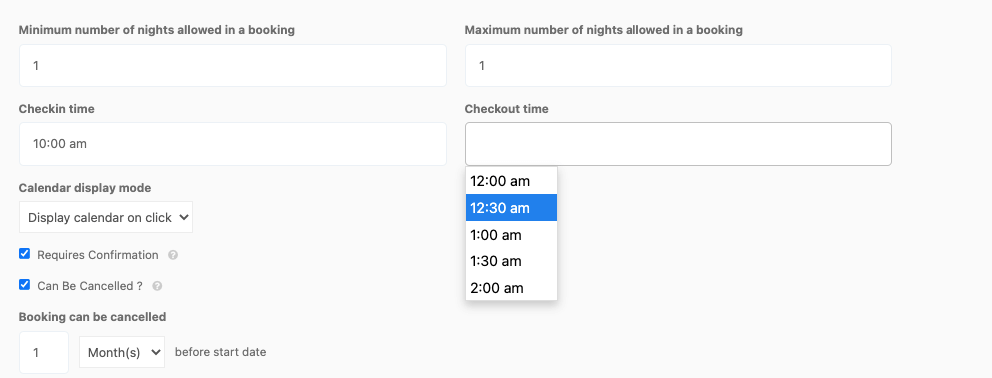This screenshot has height=378, width=992.
Task: Uncheck the Can Be Cancelled checkbox
Action: (x=25, y=285)
